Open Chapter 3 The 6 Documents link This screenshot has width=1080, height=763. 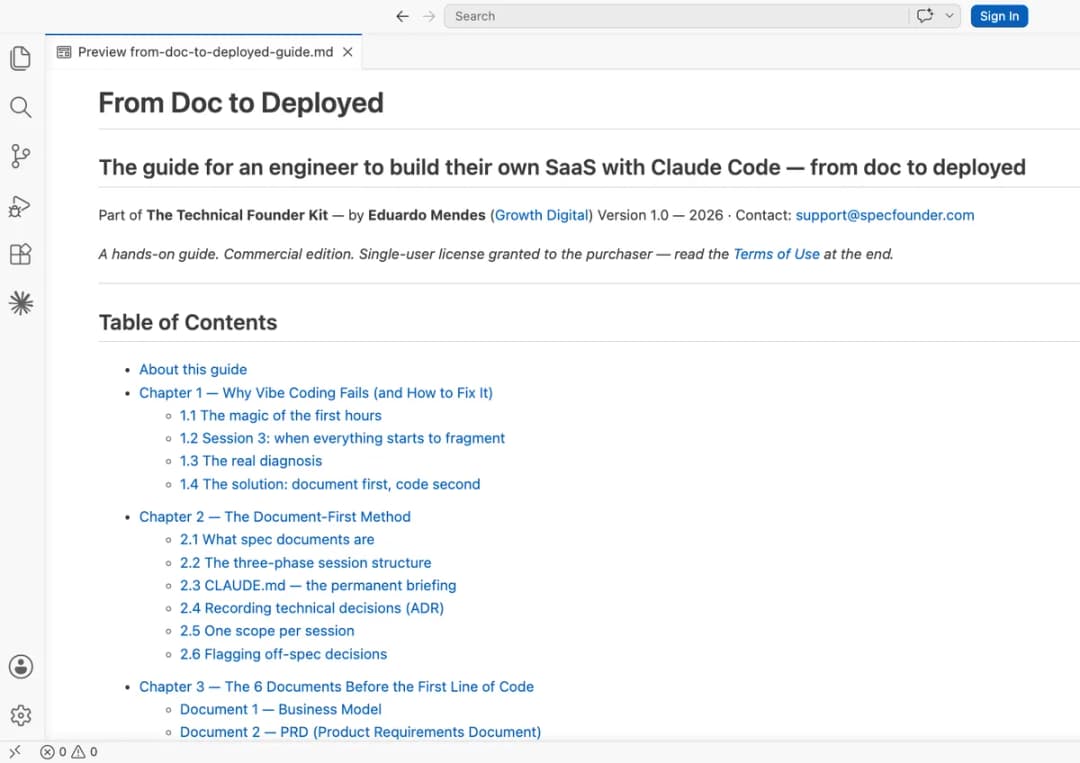336,687
